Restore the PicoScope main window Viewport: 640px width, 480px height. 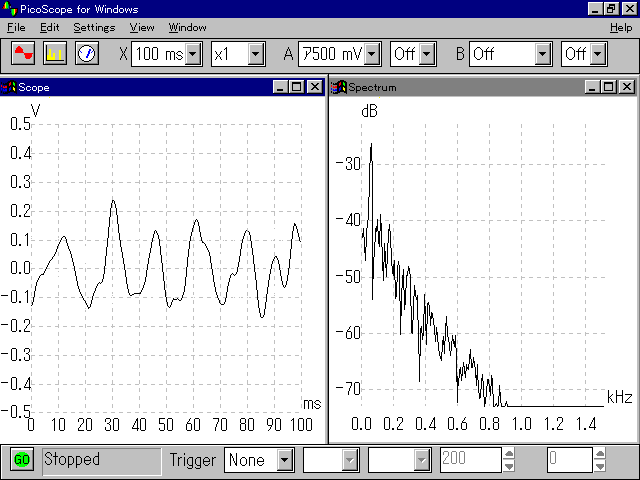[611, 9]
